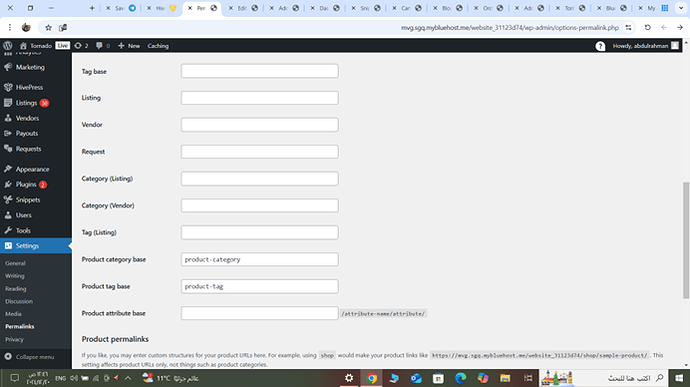Open the comments bubble icon
Screen dimensions: 690x387
point(103,46)
